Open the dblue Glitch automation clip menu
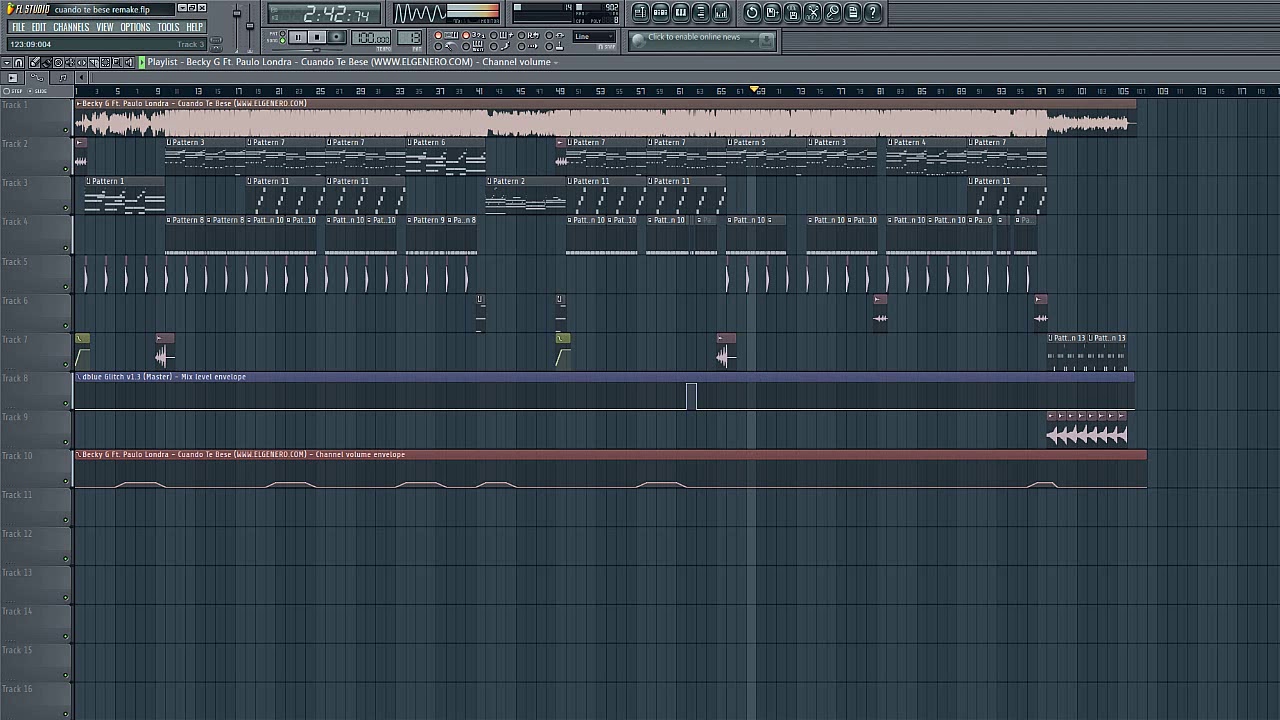 (79, 377)
